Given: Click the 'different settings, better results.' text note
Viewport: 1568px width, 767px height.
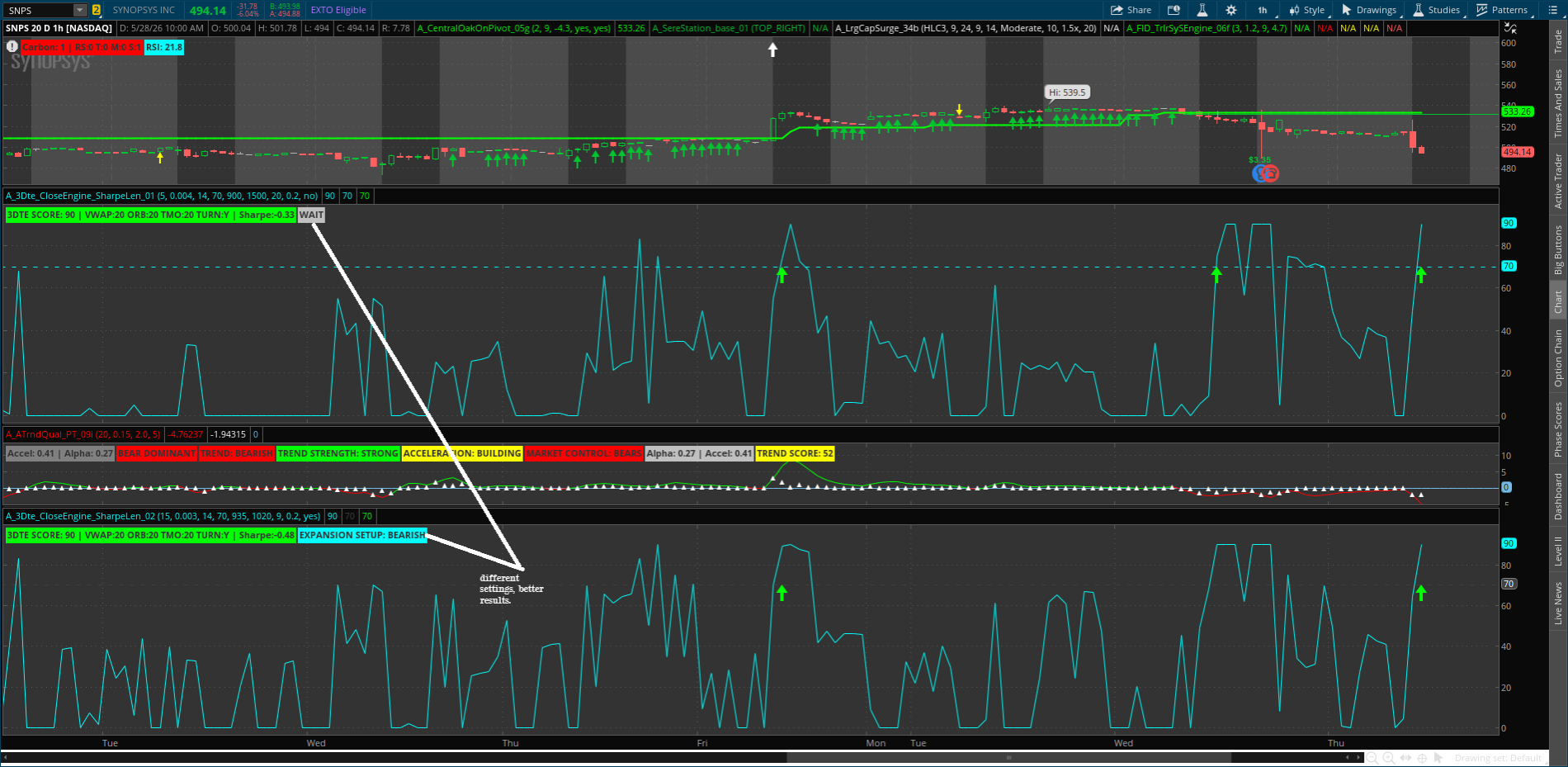Looking at the screenshot, I should (x=511, y=589).
